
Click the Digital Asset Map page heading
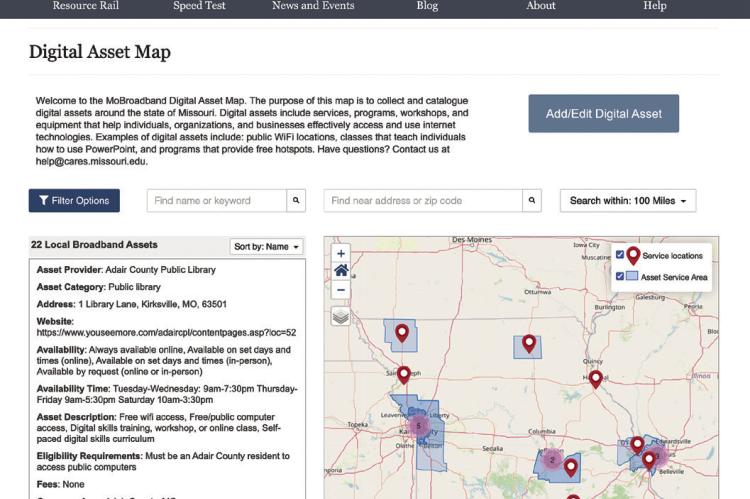coord(99,52)
